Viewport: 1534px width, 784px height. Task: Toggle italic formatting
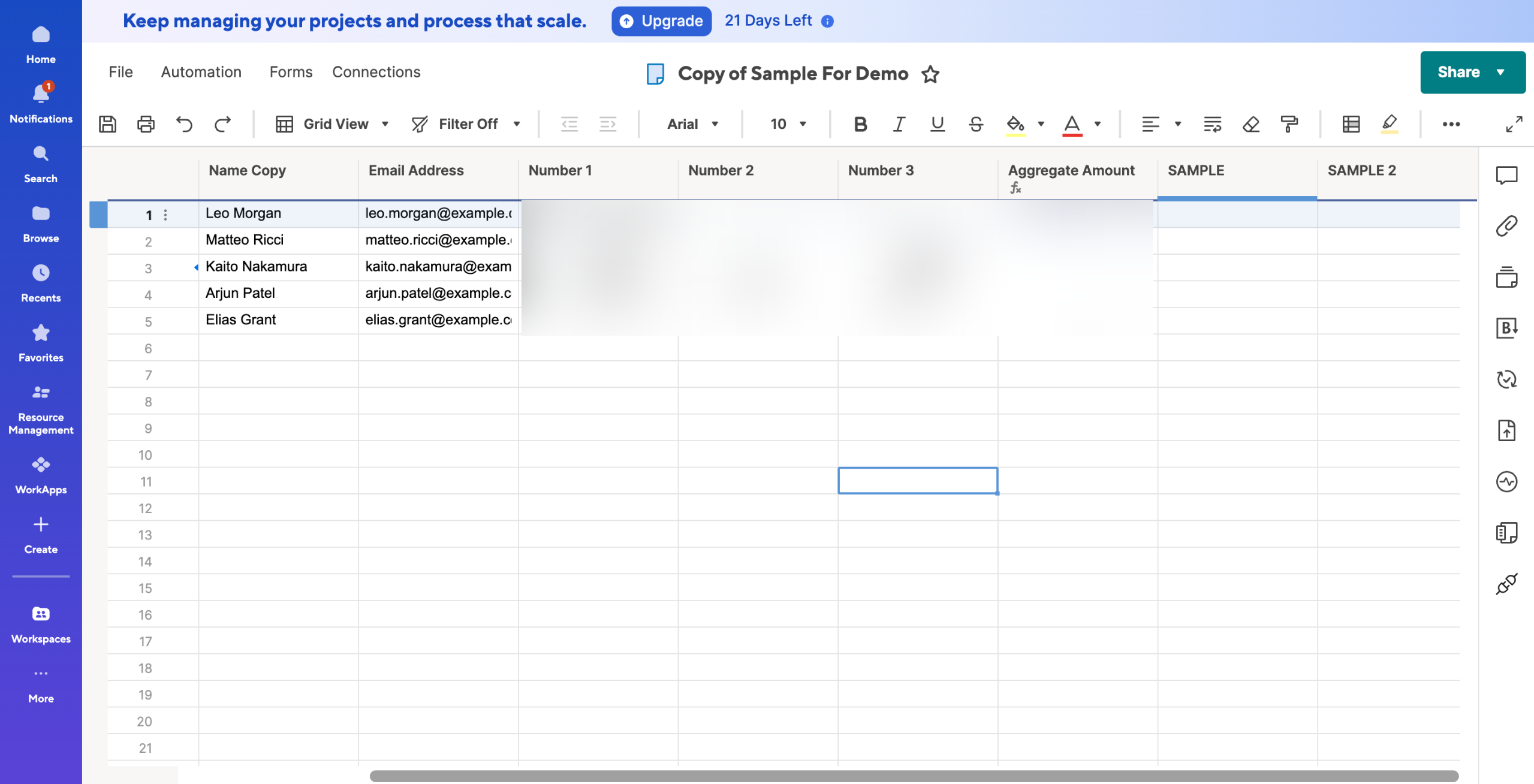(899, 124)
